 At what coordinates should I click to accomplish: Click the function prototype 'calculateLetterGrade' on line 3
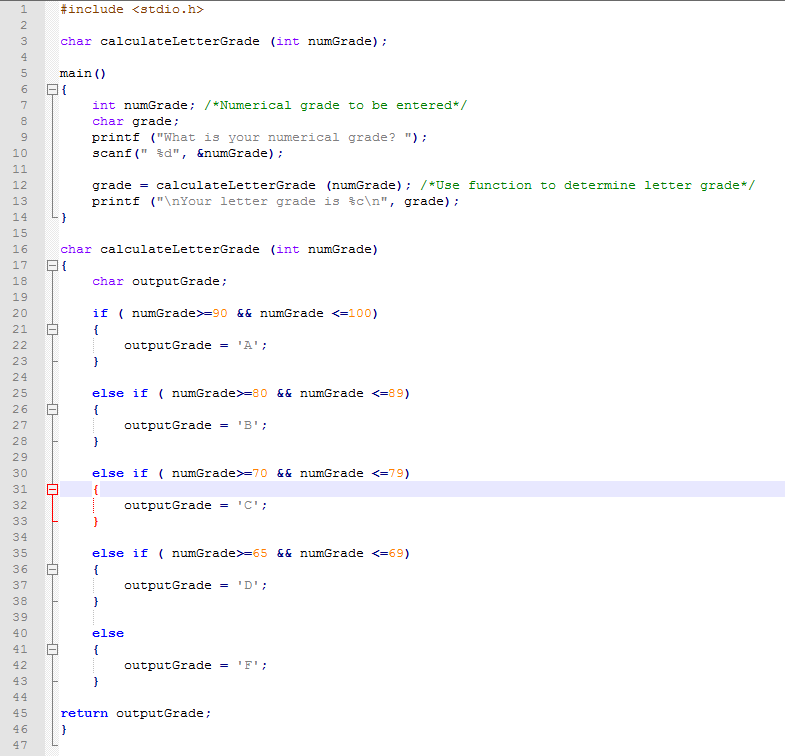180,42
